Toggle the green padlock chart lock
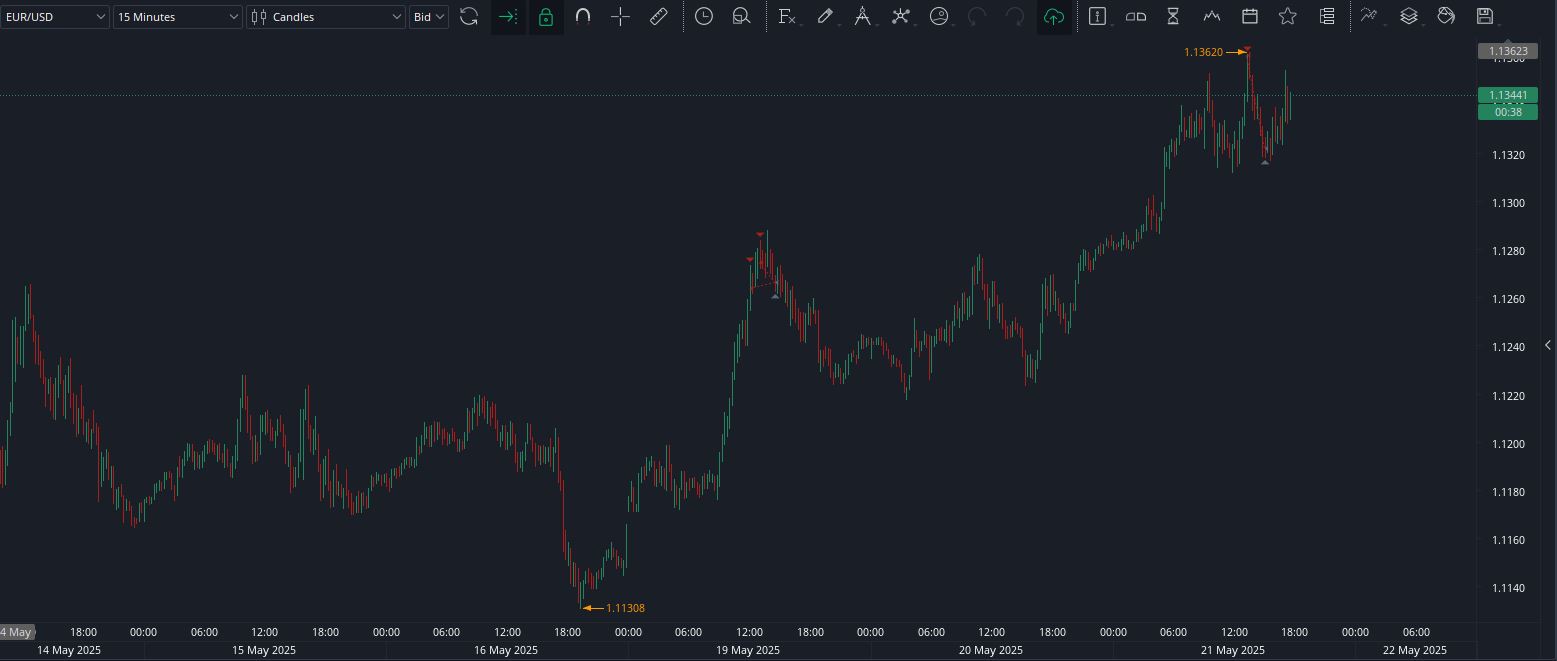 coord(545,17)
